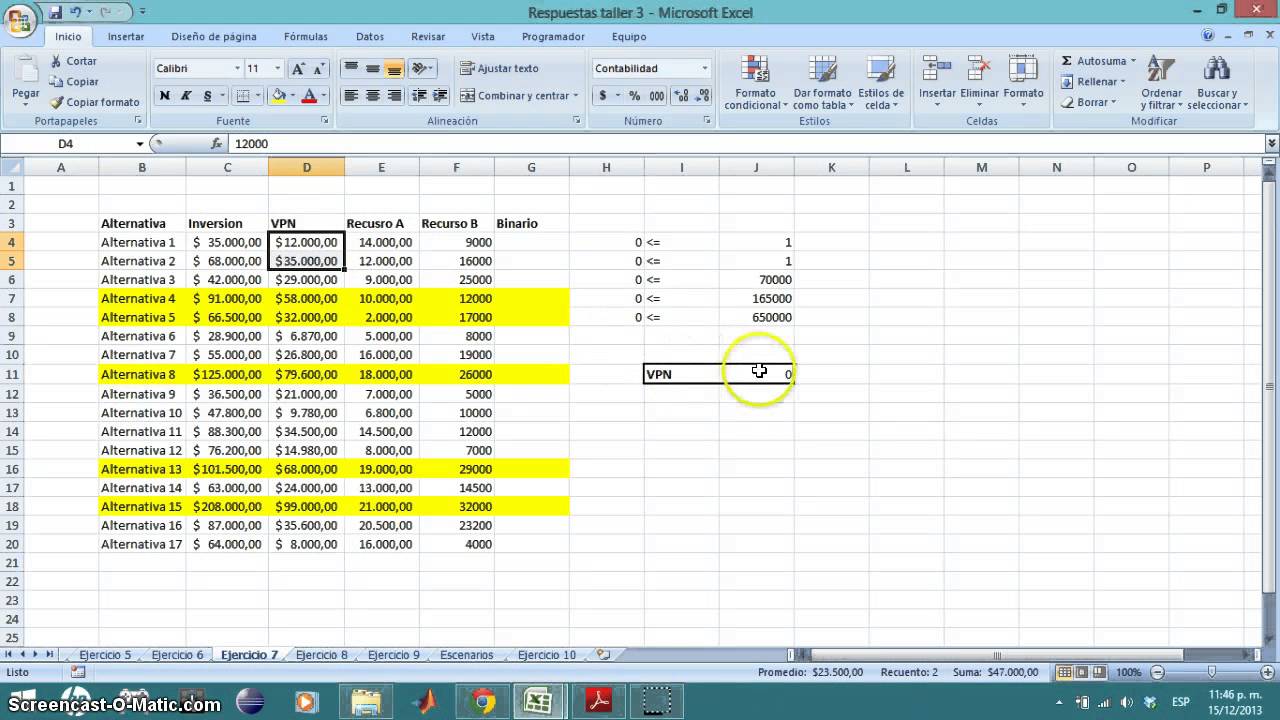This screenshot has width=1280, height=720.
Task: Select cell J11 with VPN result 0
Action: (x=757, y=374)
